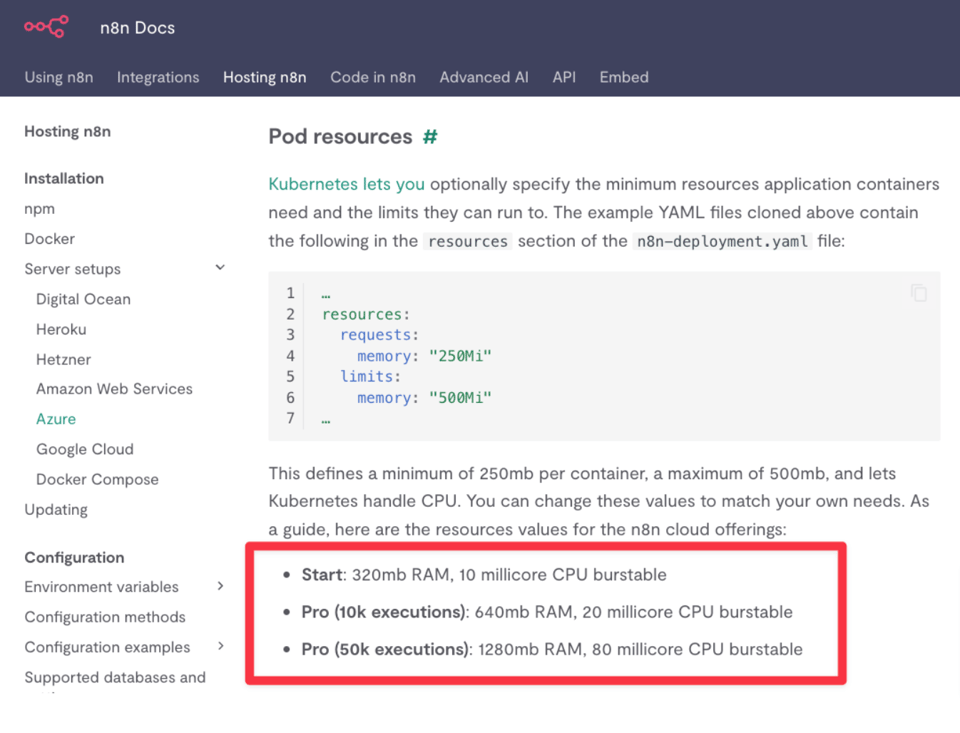Open the 'Supported databases and' sidebar link
The height and width of the screenshot is (733, 960).
point(115,677)
